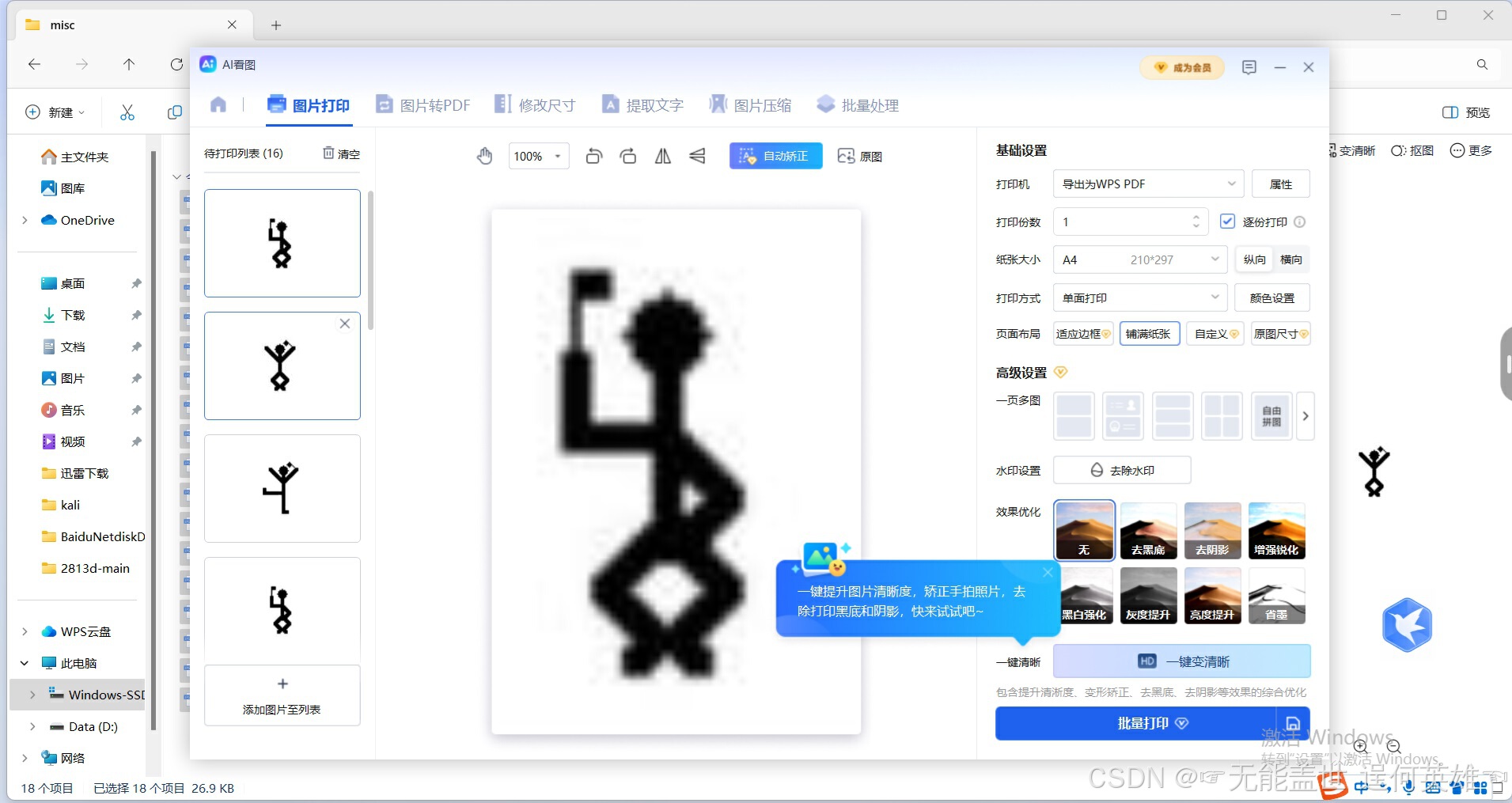Viewport: 1512px width, 803px height.
Task: Click 添加图片至列表 add button
Action: [282, 695]
